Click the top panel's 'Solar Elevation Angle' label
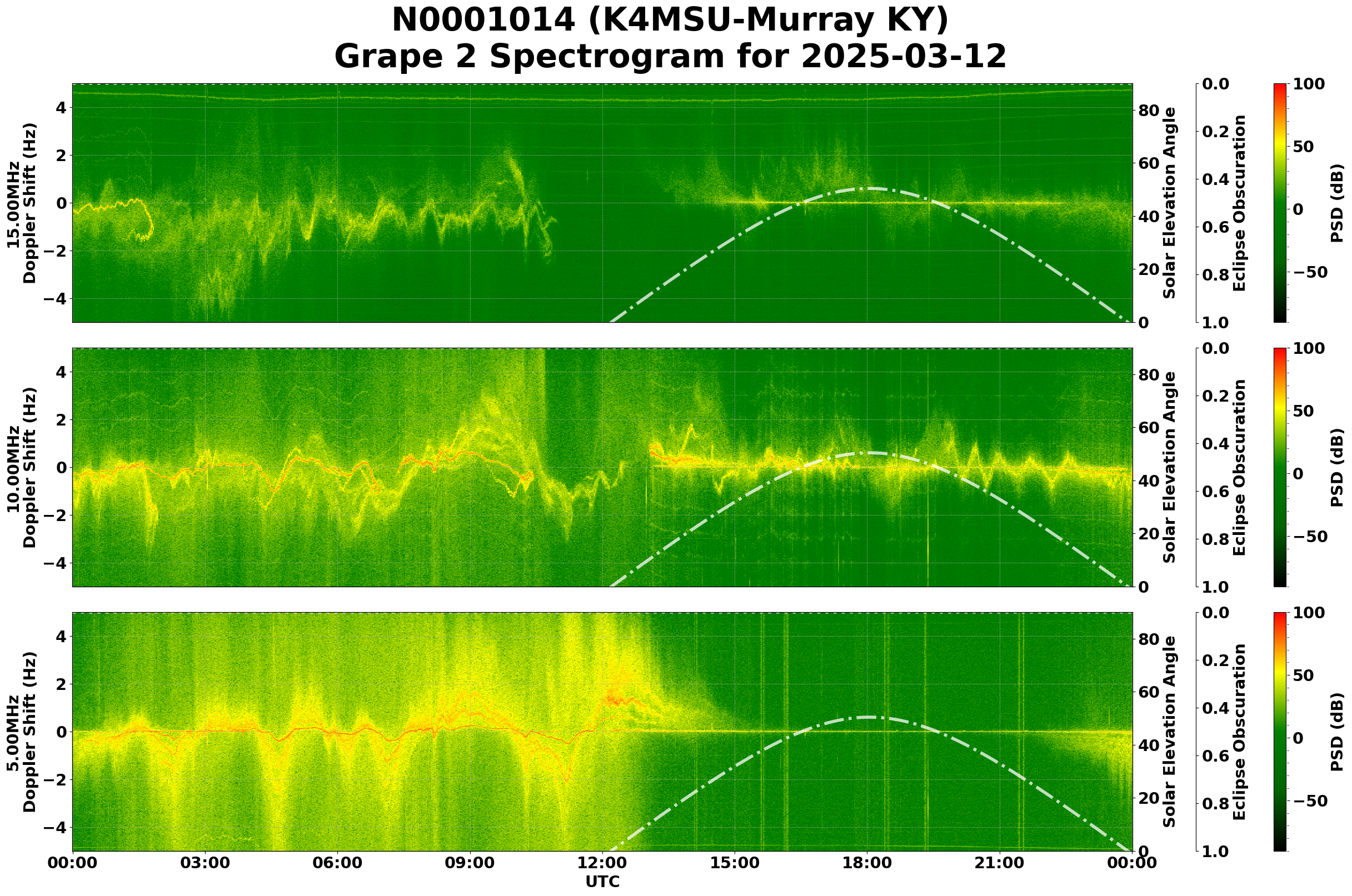This screenshot has width=1352, height=896. pos(1170,203)
